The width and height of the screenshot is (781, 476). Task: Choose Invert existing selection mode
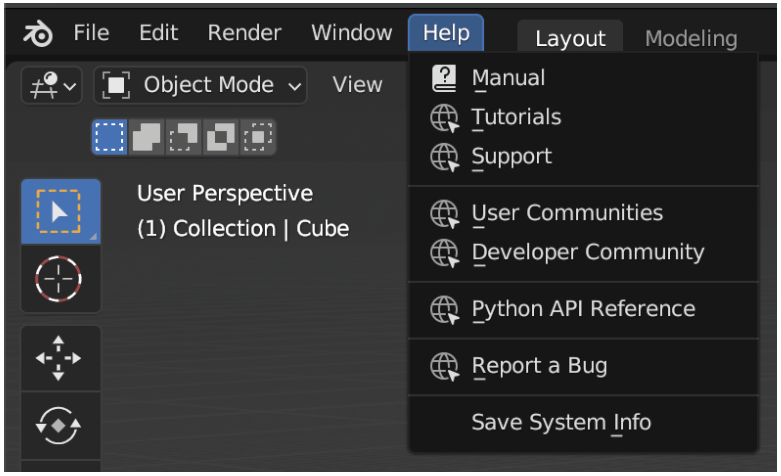click(221, 137)
